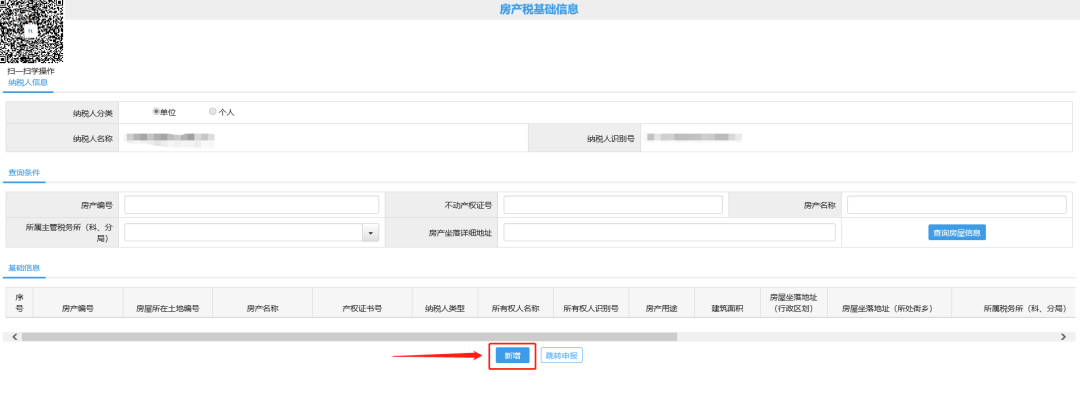Click the 跳转申报 button

[561, 356]
